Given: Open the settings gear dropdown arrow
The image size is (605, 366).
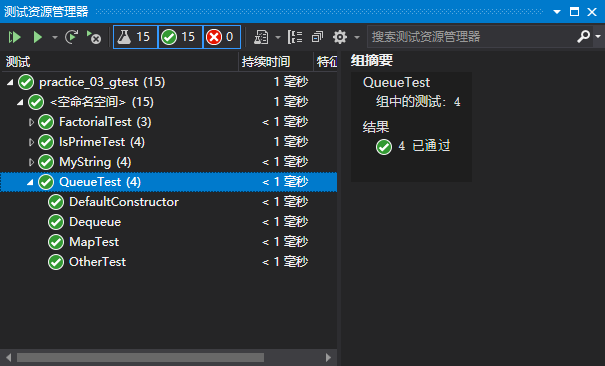Looking at the screenshot, I should tap(357, 37).
